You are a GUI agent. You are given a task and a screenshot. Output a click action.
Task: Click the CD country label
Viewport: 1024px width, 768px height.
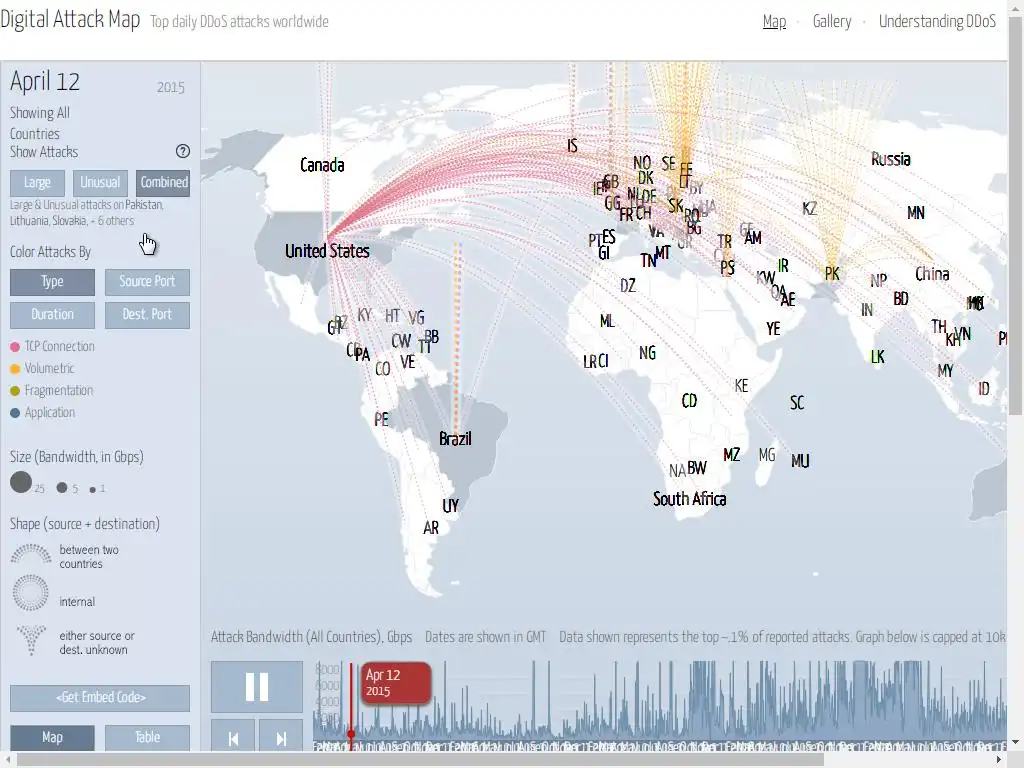coord(689,401)
